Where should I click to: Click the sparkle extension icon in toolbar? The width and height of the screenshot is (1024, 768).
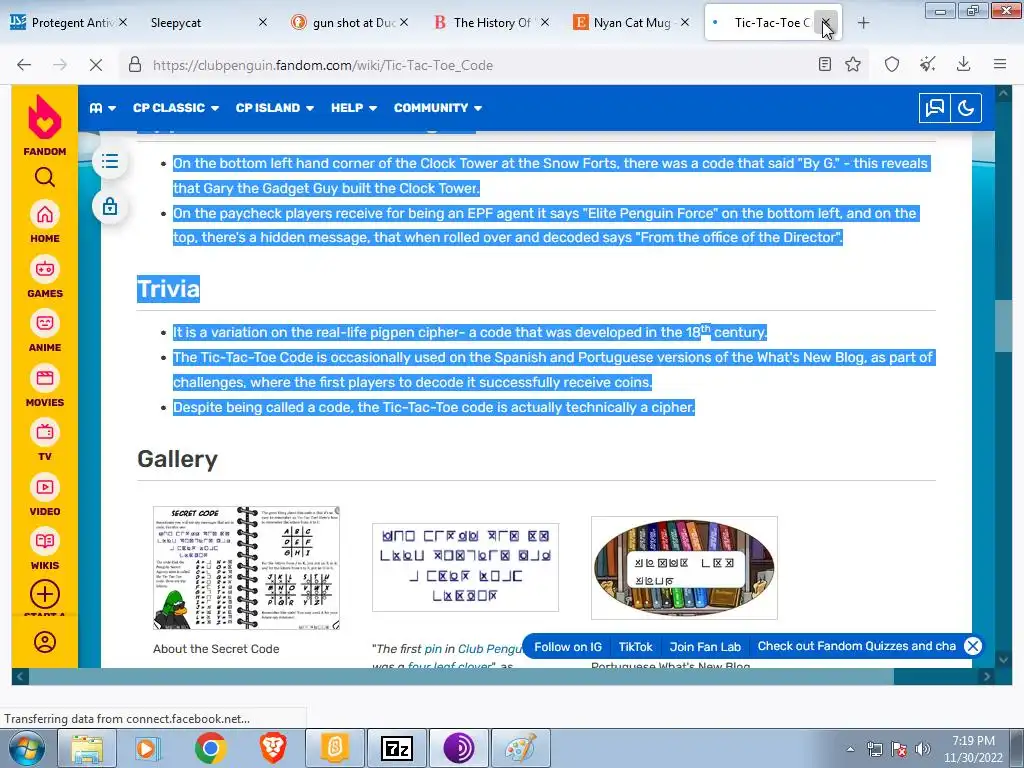click(927, 64)
